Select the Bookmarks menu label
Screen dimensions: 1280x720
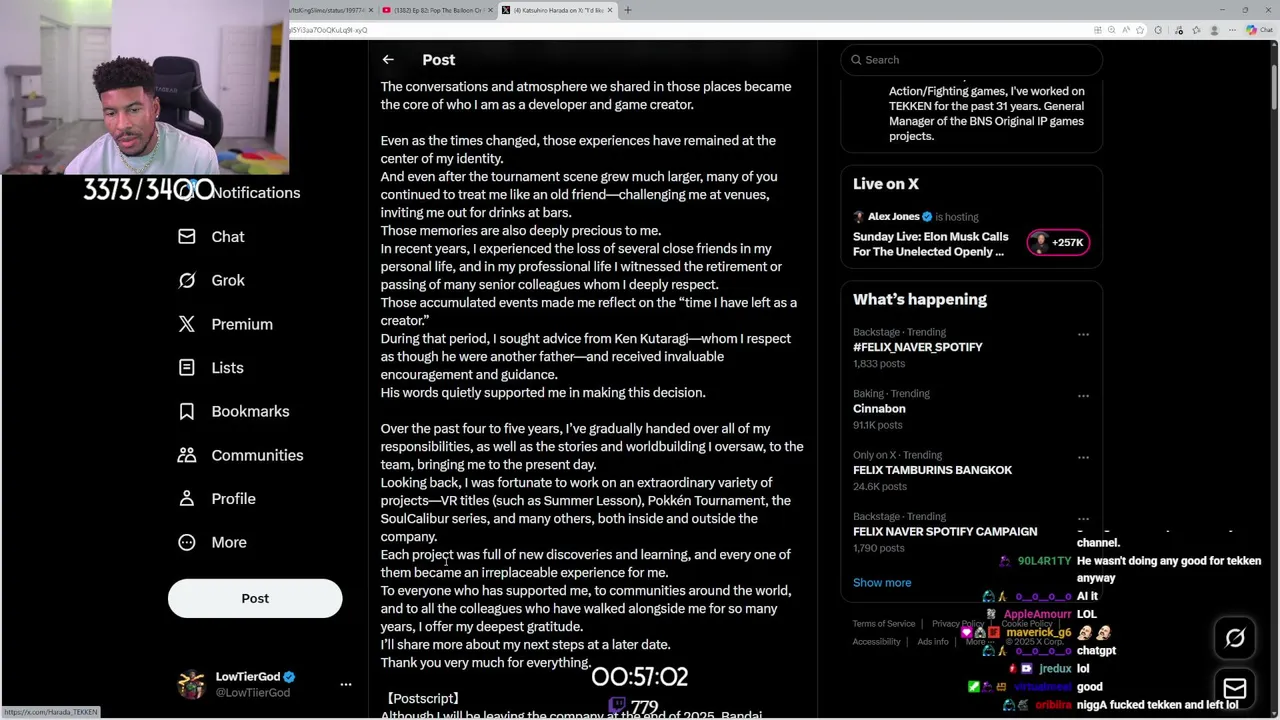coord(250,411)
